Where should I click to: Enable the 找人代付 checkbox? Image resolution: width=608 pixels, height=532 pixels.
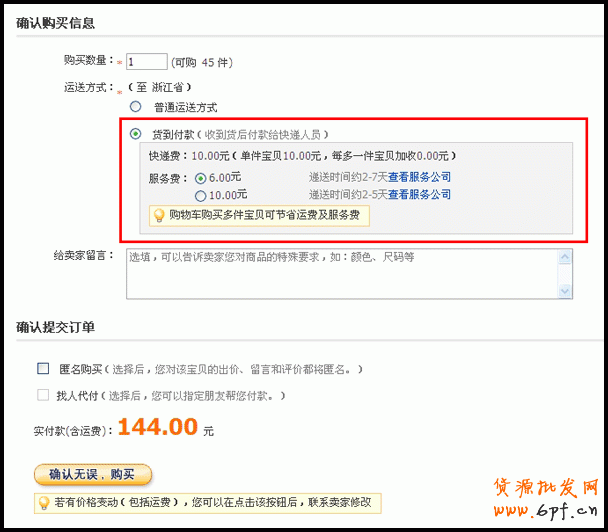coord(43,395)
